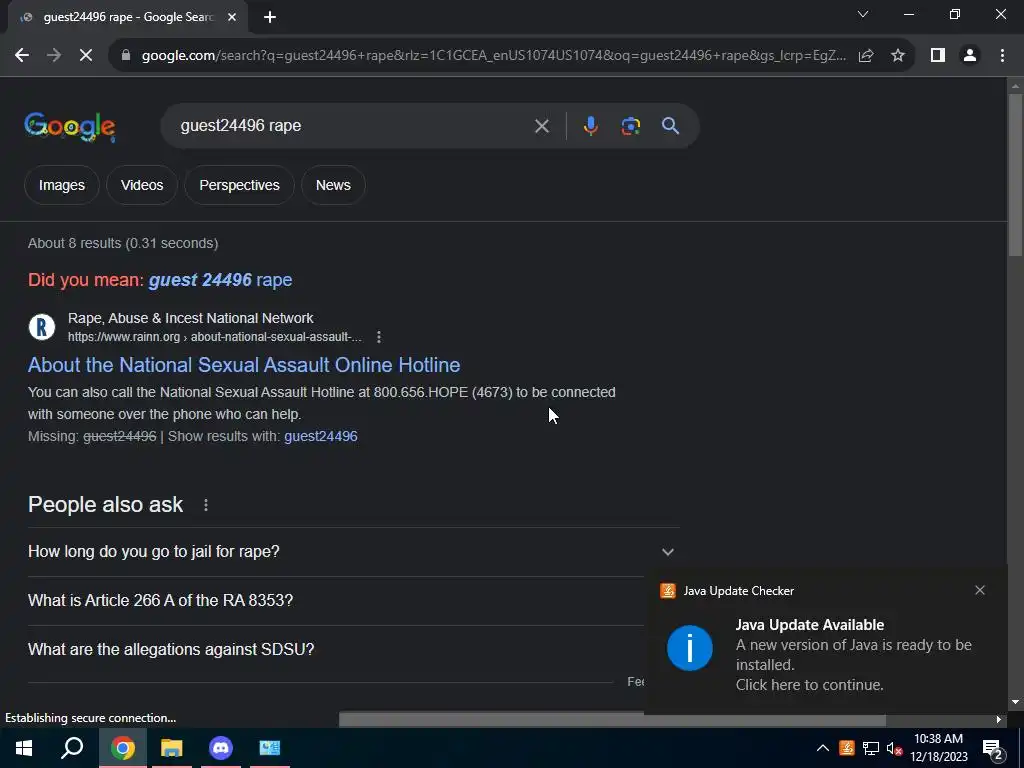Open a new browser tab

click(x=270, y=17)
